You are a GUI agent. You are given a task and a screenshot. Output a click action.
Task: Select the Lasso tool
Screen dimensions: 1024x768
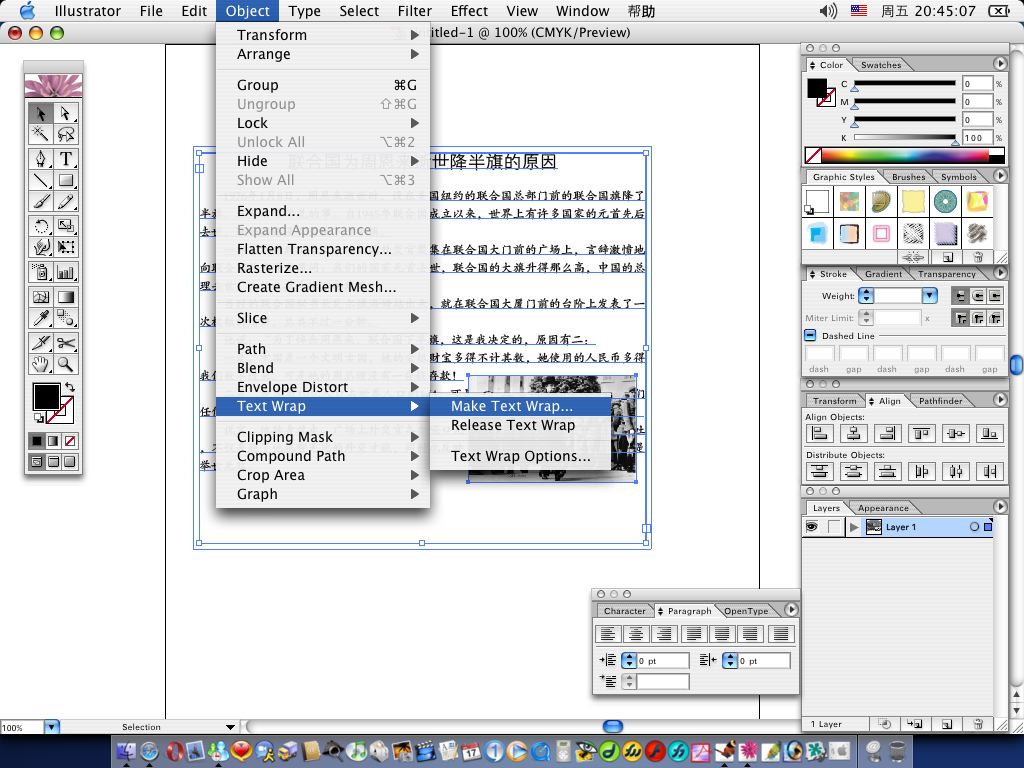coord(65,134)
